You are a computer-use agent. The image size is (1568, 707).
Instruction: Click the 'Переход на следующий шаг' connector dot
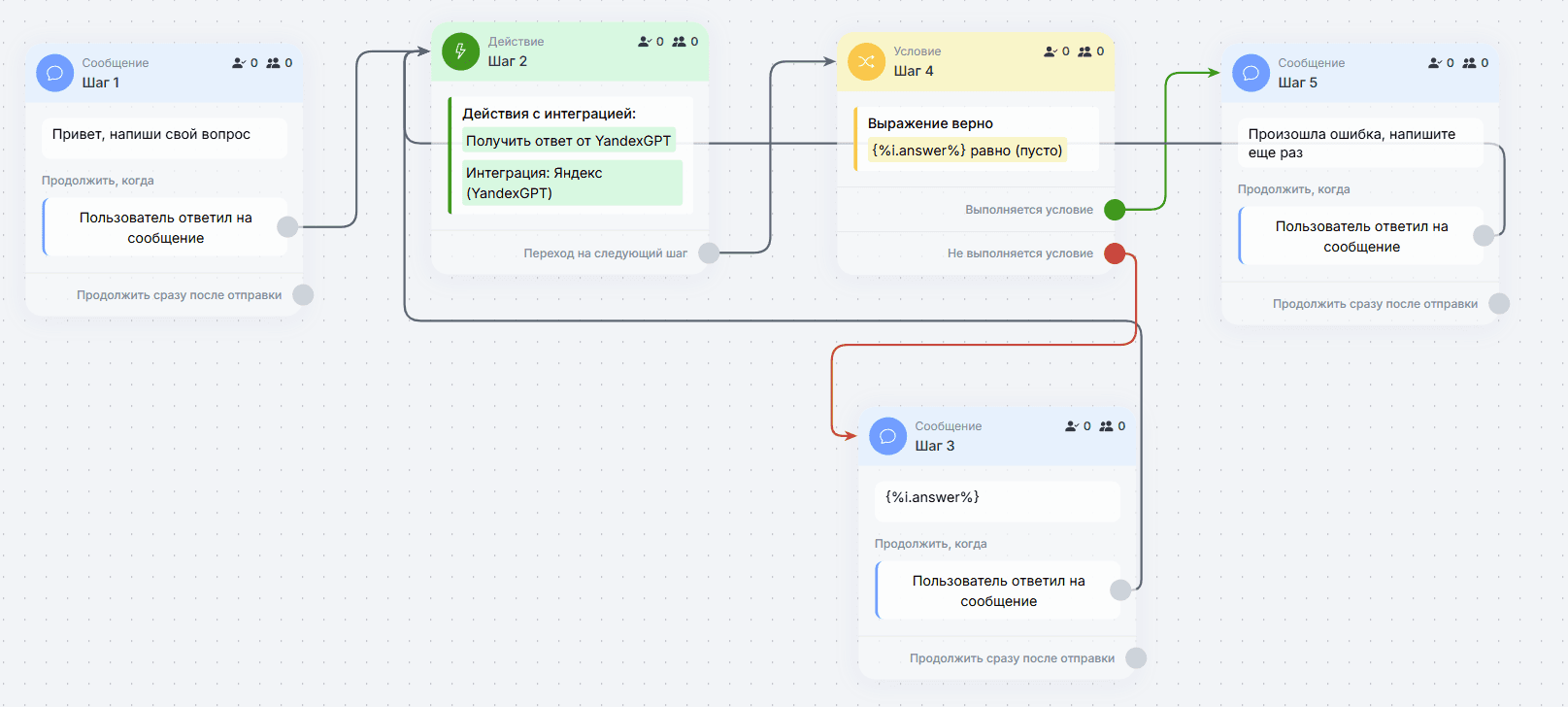[x=709, y=253]
